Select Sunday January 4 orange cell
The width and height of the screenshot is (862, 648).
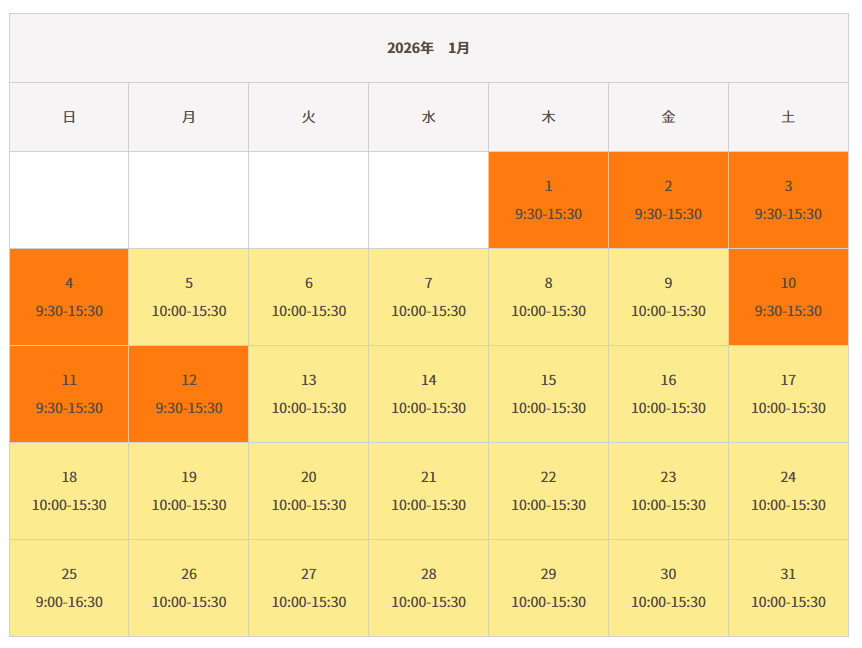[x=69, y=297]
